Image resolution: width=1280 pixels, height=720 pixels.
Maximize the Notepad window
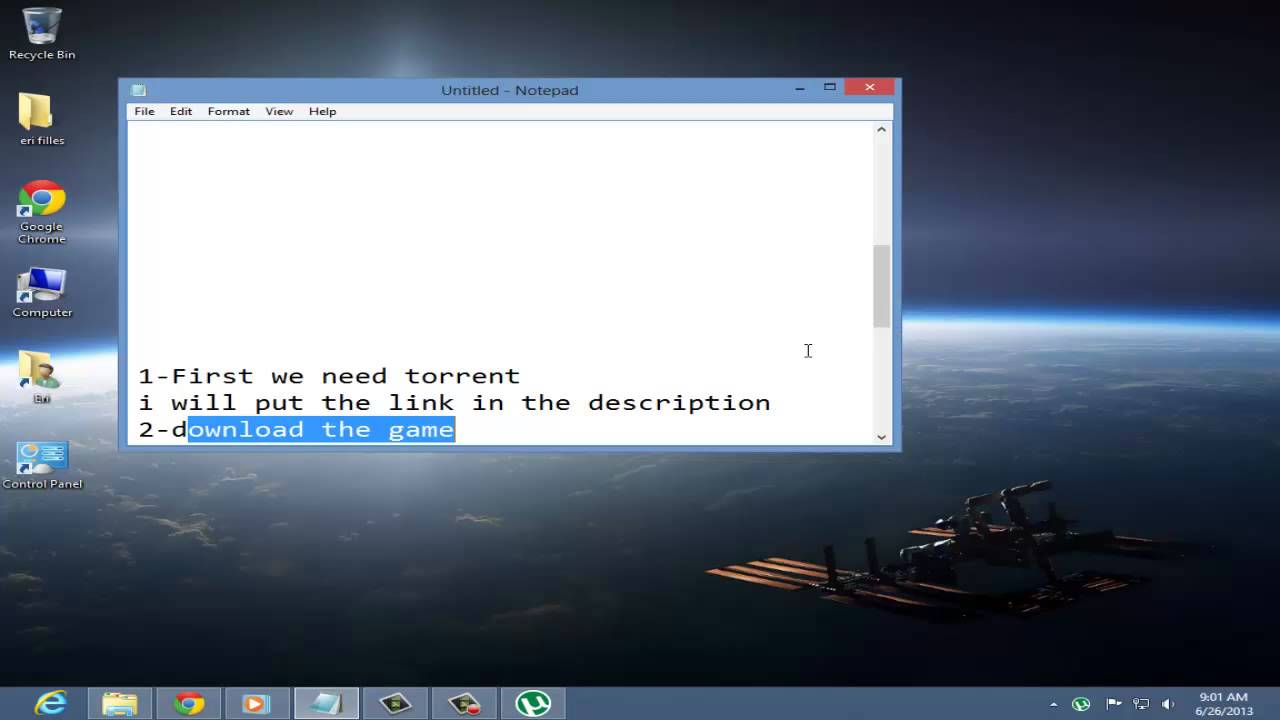[x=830, y=88]
